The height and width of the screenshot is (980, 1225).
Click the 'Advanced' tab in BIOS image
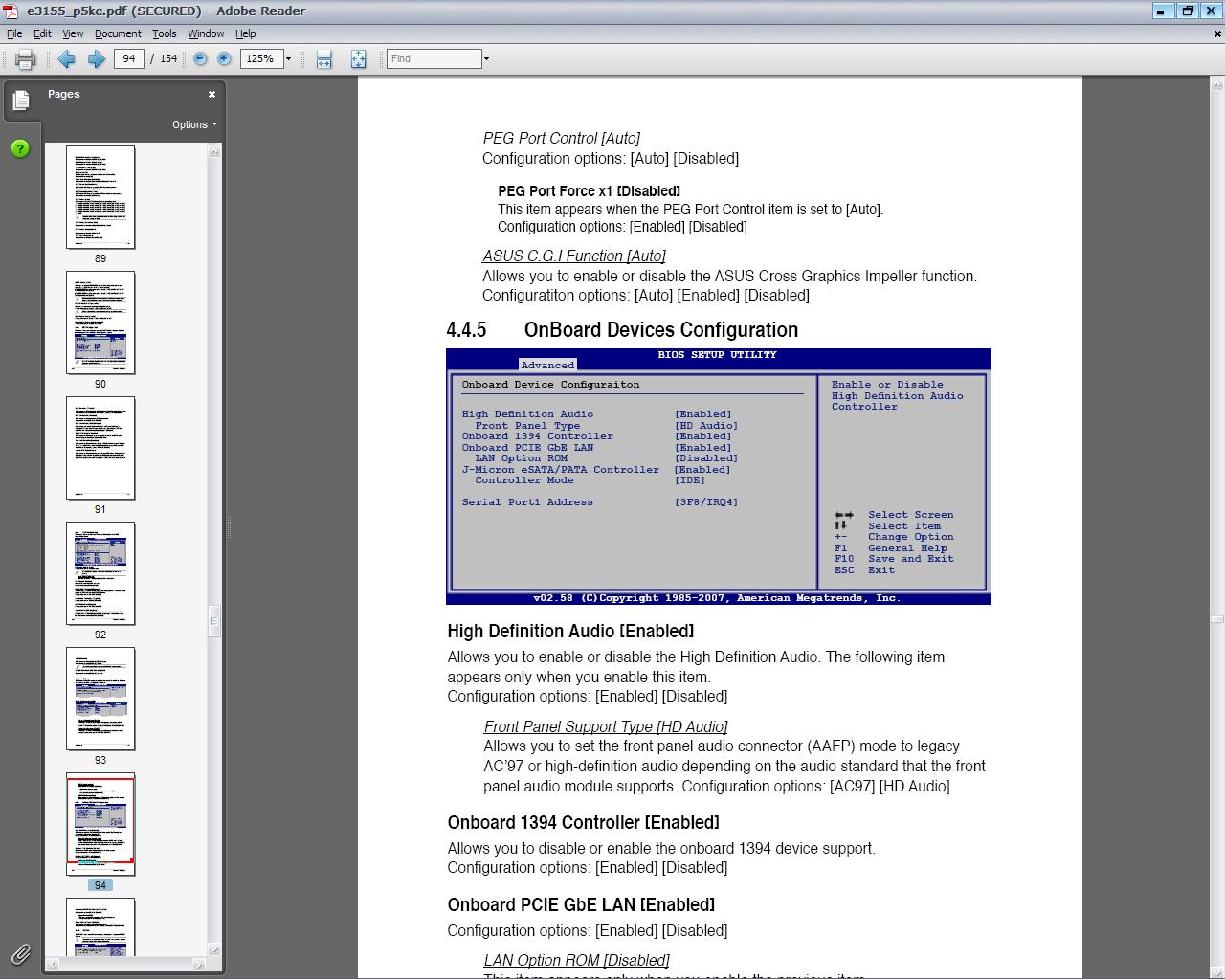tap(547, 366)
